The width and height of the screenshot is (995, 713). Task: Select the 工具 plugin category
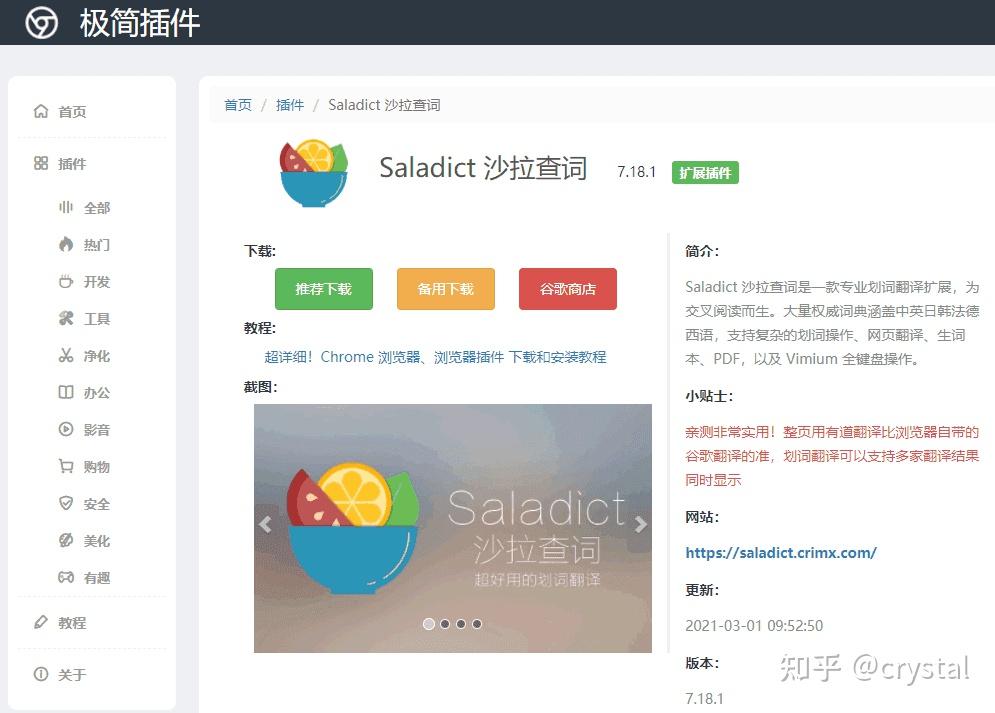coord(97,318)
